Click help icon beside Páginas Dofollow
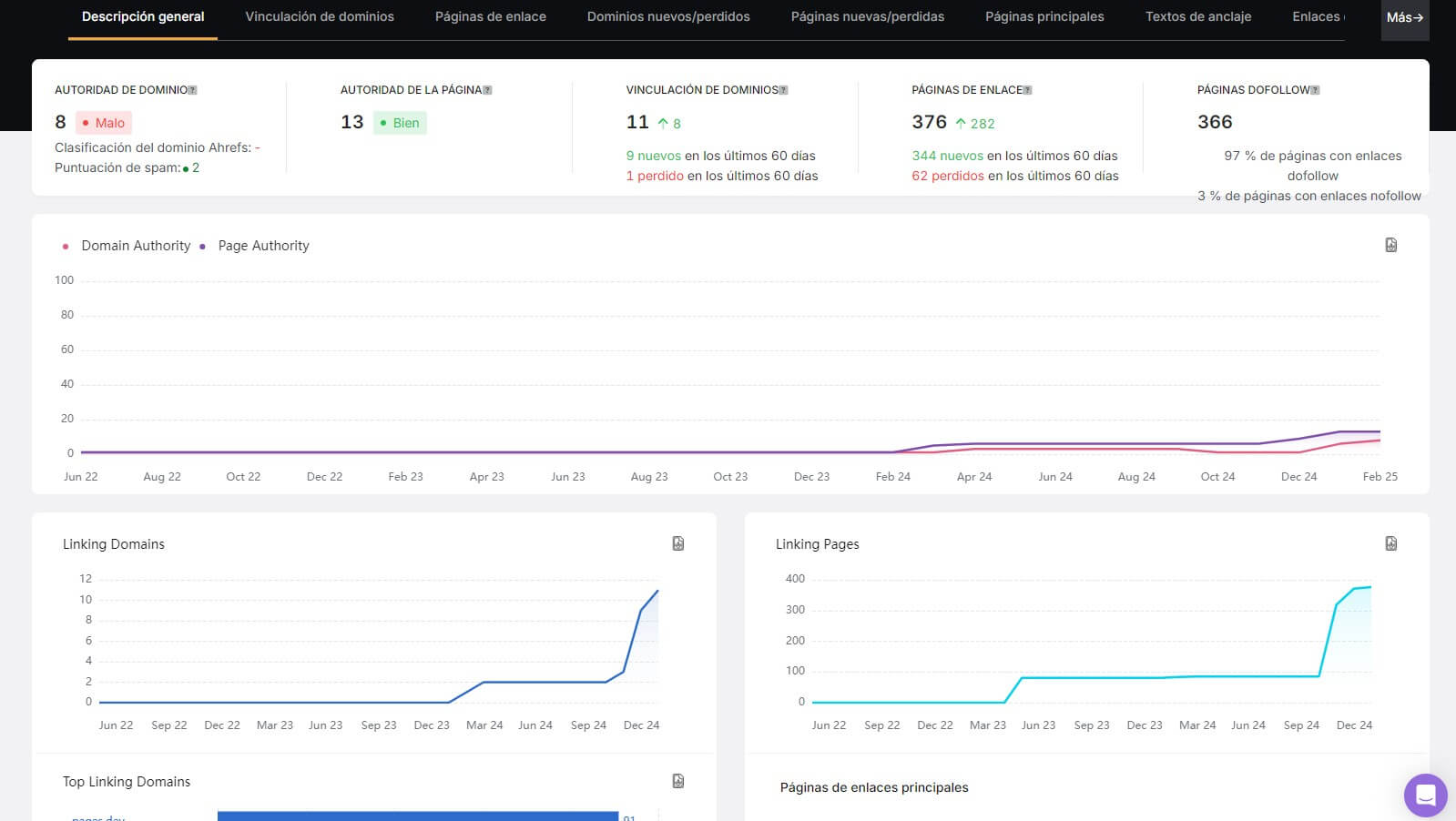1456x821 pixels. (x=1315, y=90)
